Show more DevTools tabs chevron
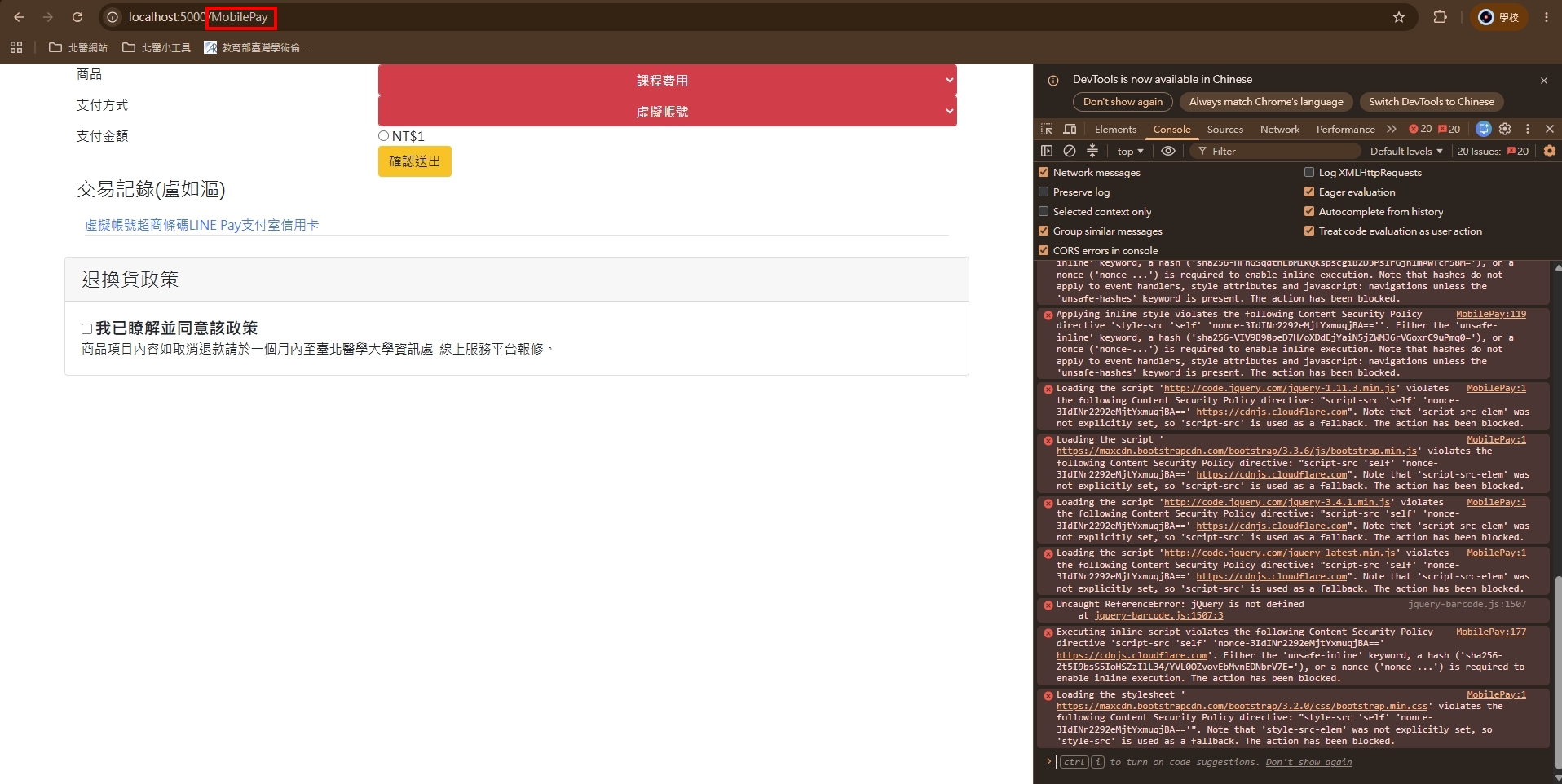The image size is (1562, 784). click(x=1392, y=129)
